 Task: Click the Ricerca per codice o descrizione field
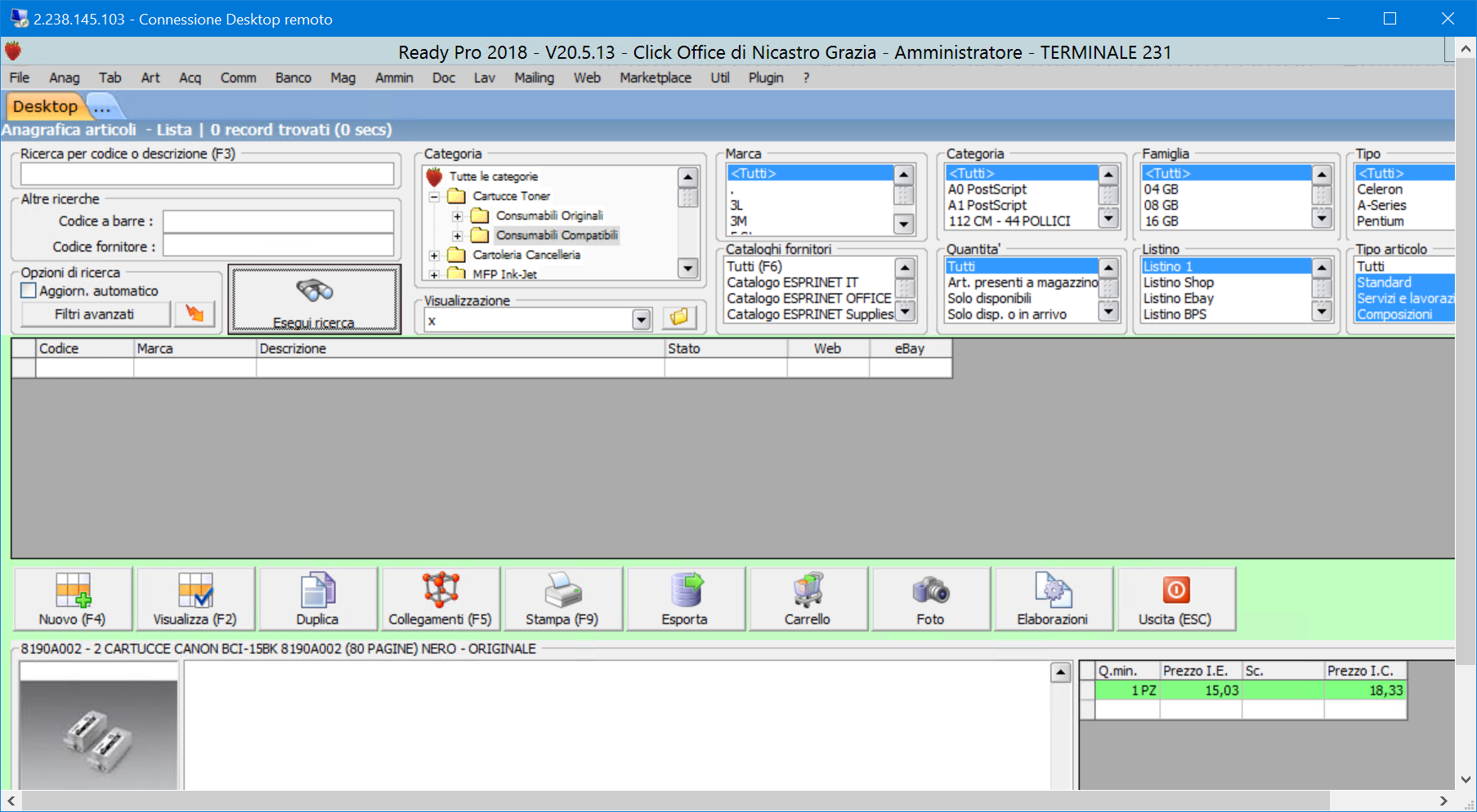(x=208, y=173)
